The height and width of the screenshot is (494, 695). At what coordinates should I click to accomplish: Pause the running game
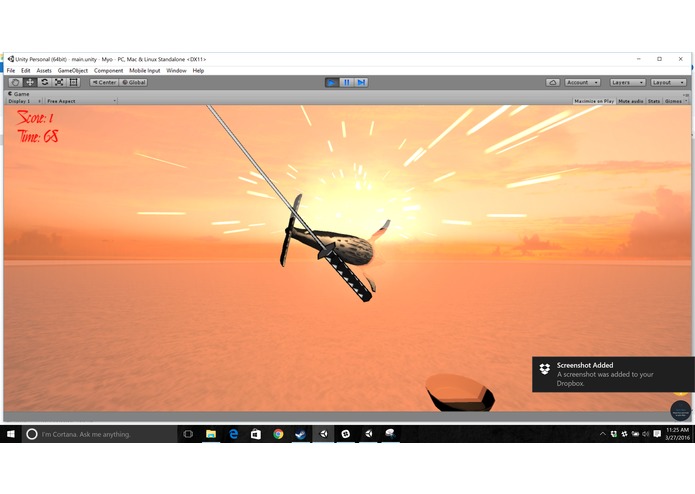point(347,82)
